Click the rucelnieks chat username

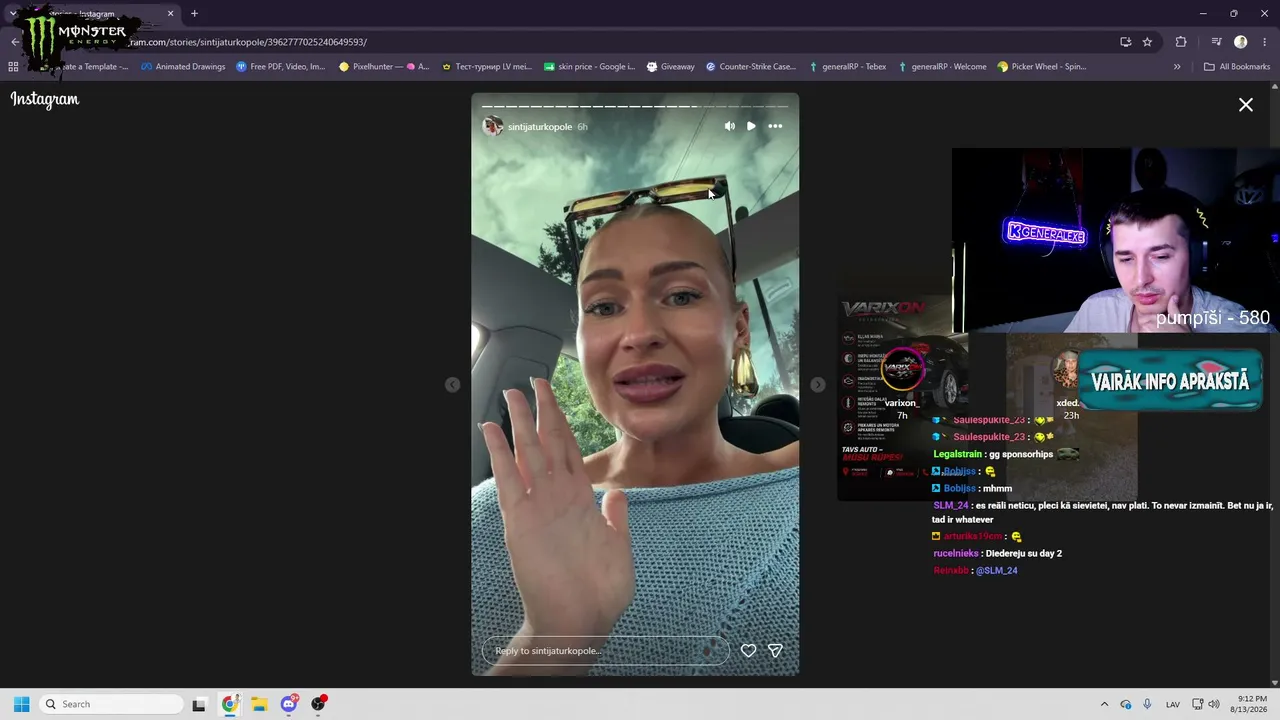pos(956,553)
